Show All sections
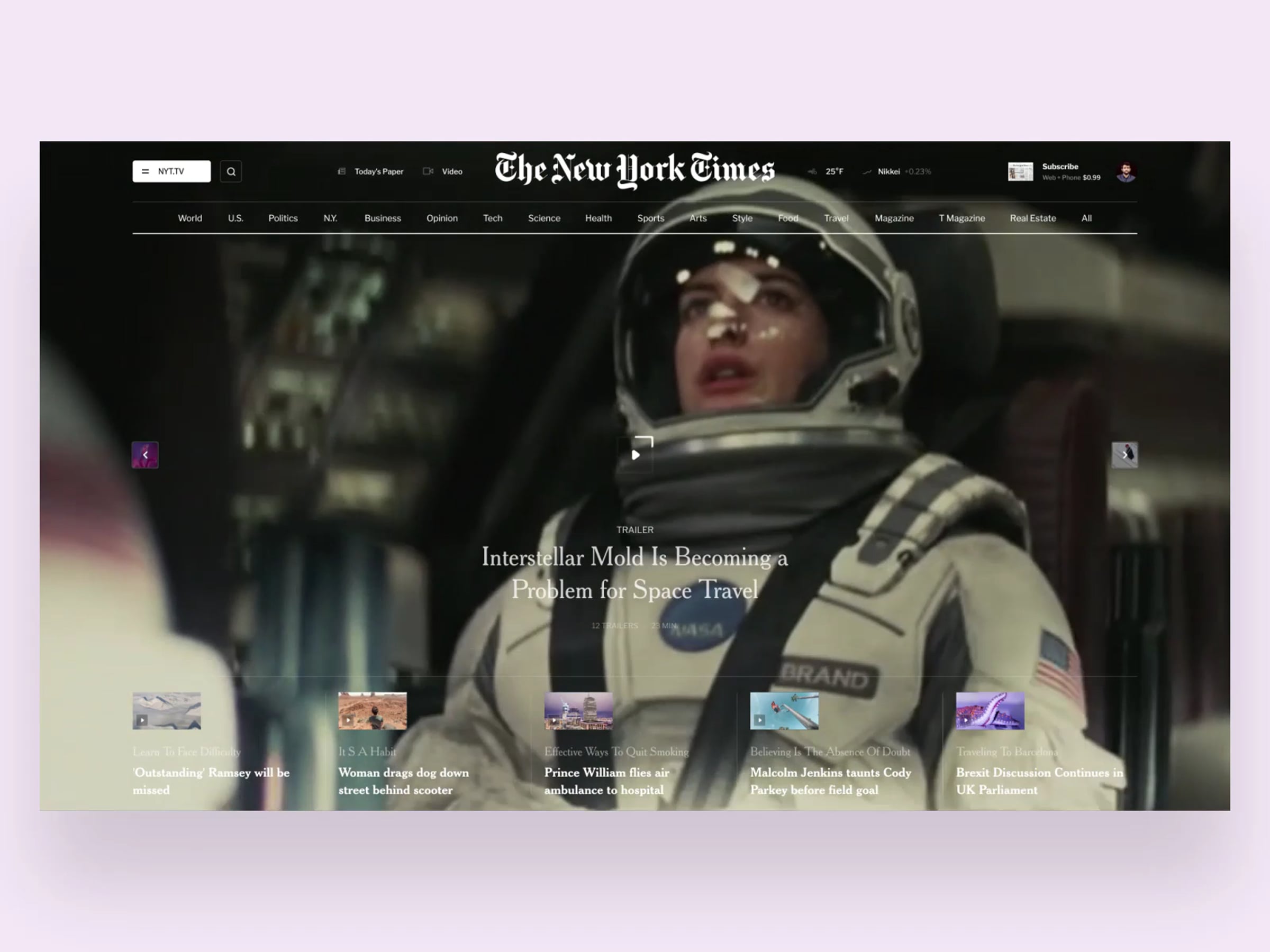Screen dimensions: 1270x952 [1086, 218]
